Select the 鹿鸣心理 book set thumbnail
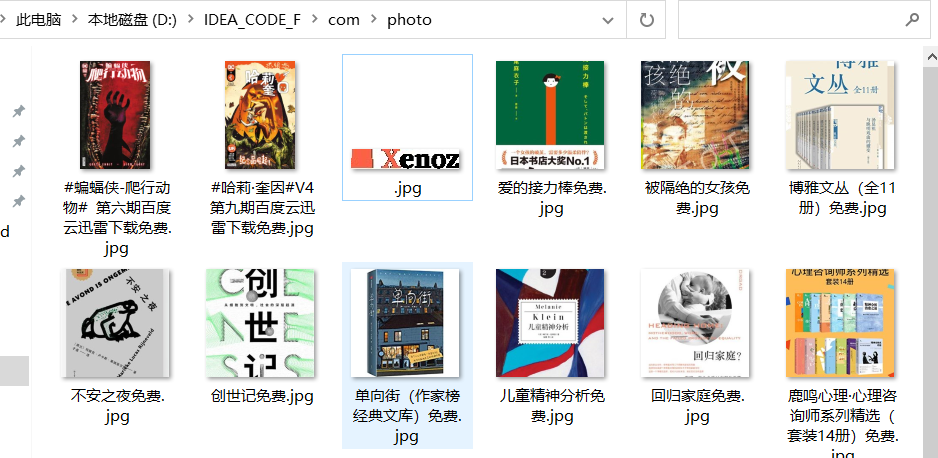Viewport: 938px width, 458px height. (x=840, y=323)
